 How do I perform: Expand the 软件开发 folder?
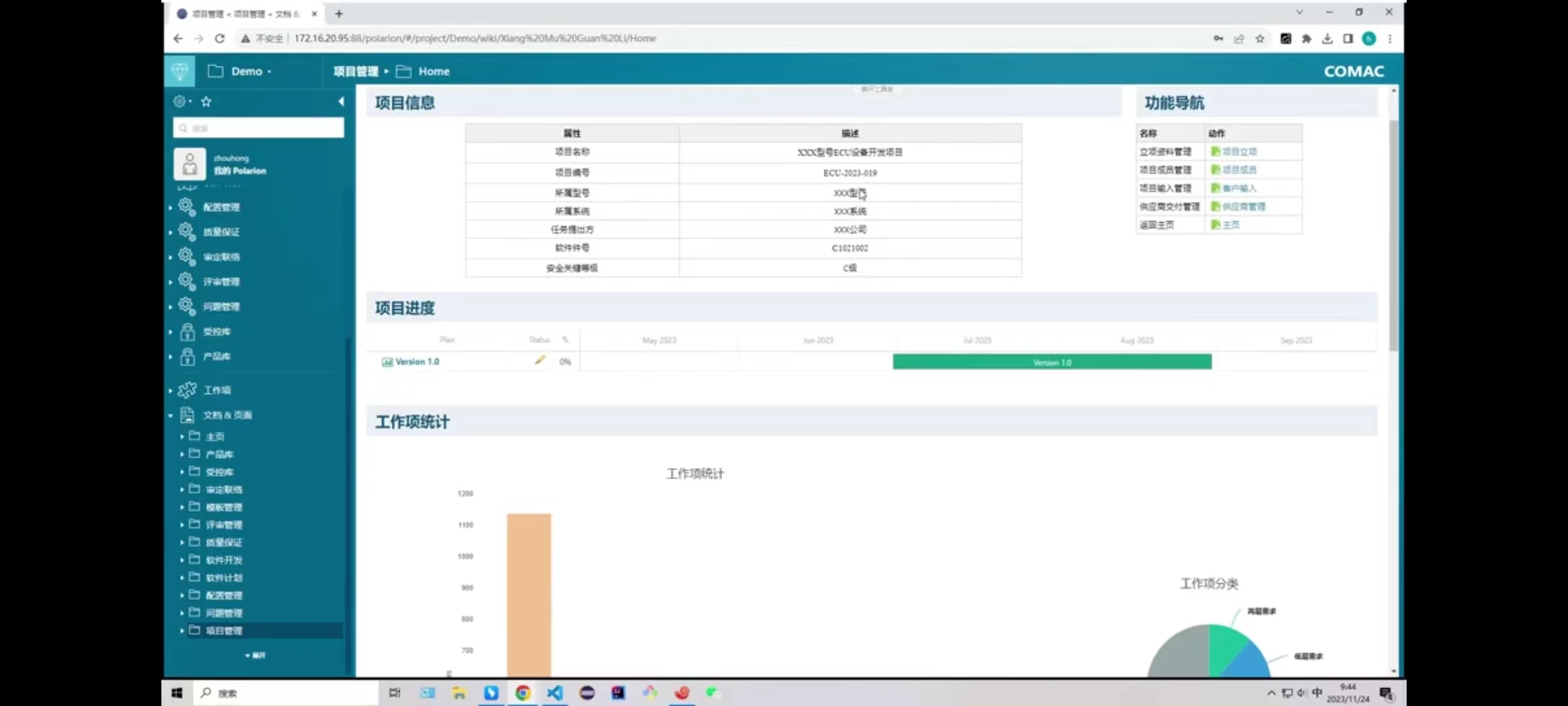click(182, 560)
